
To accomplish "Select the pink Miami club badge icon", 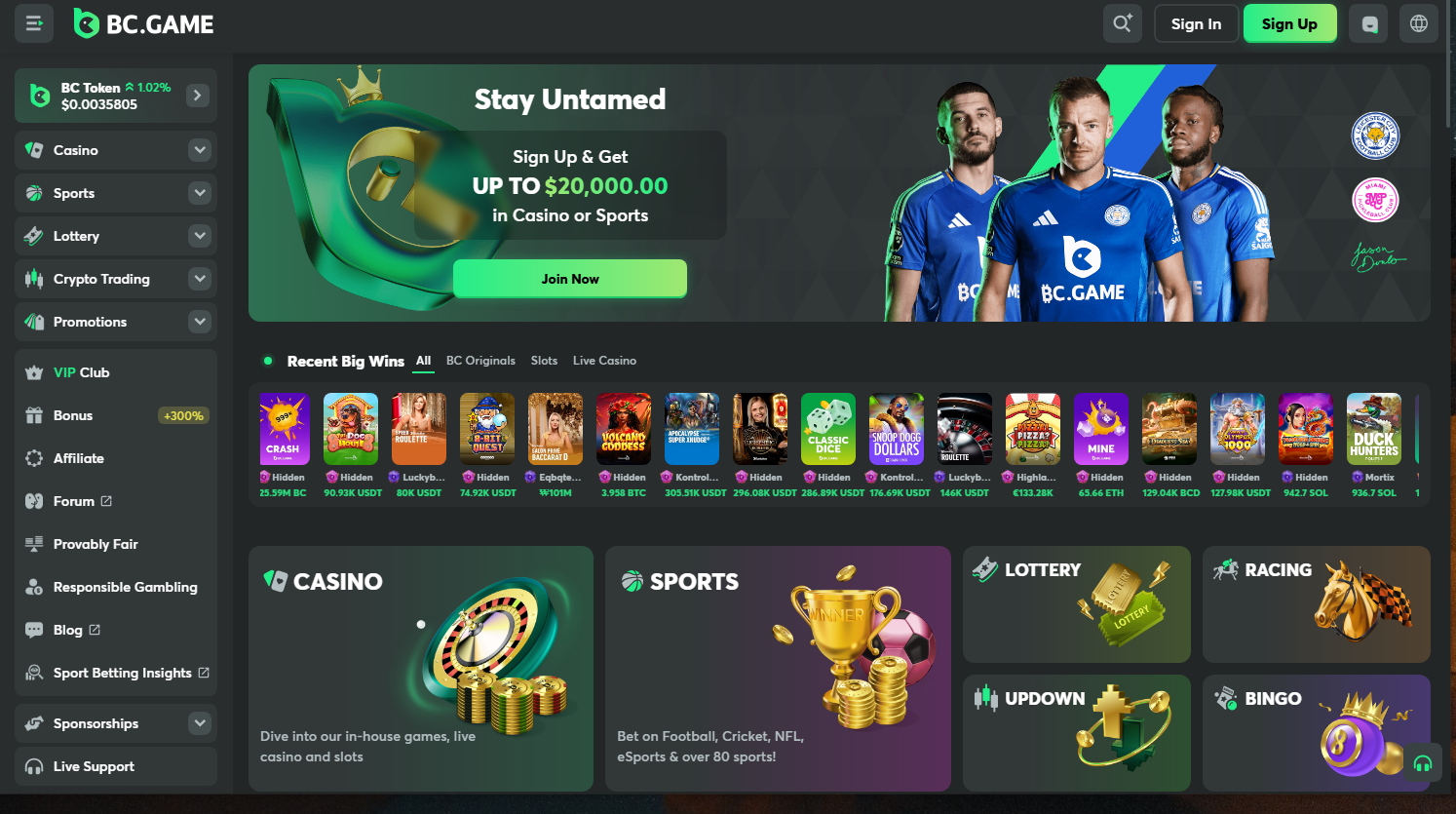I will 1375,201.
